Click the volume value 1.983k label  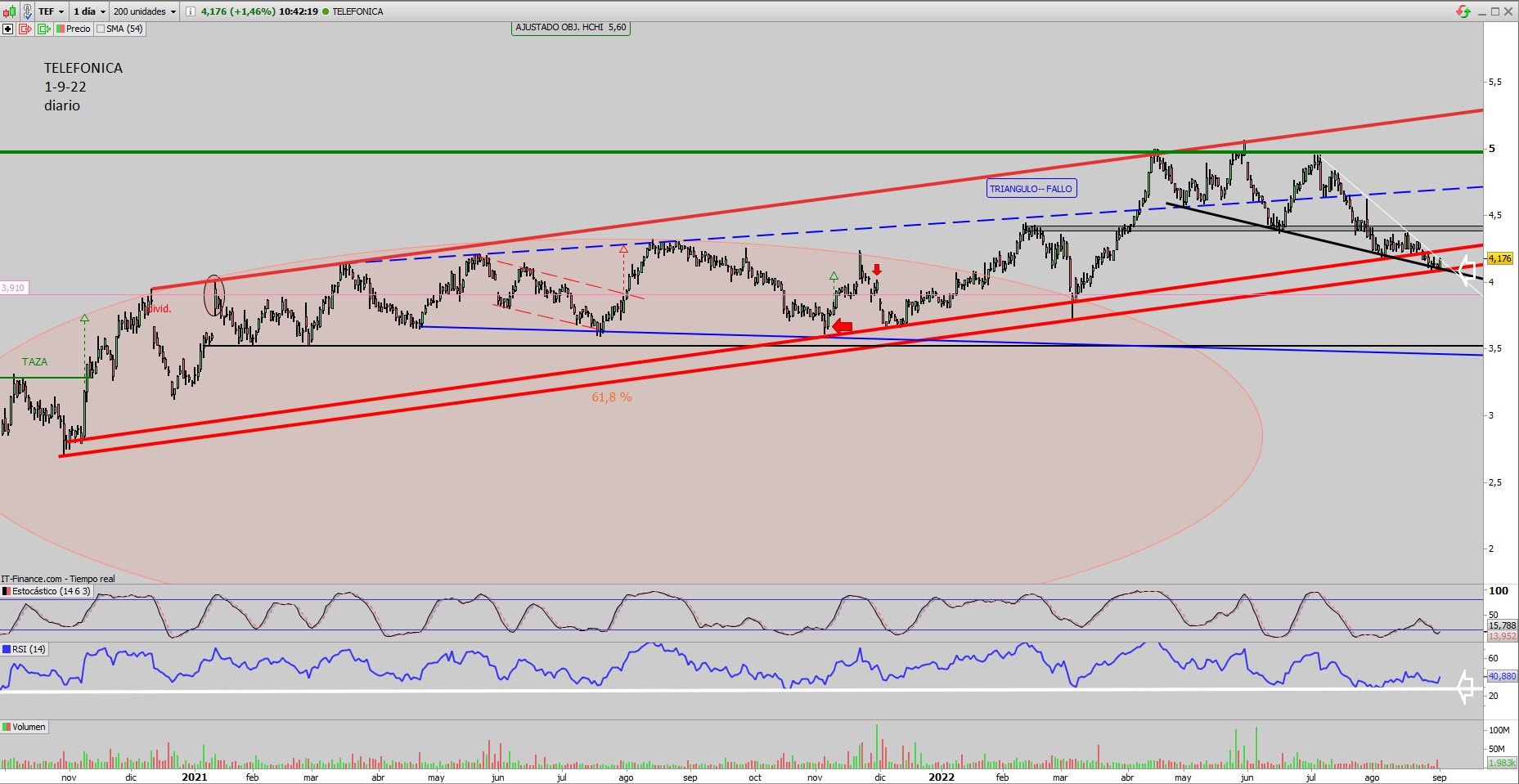(1502, 762)
